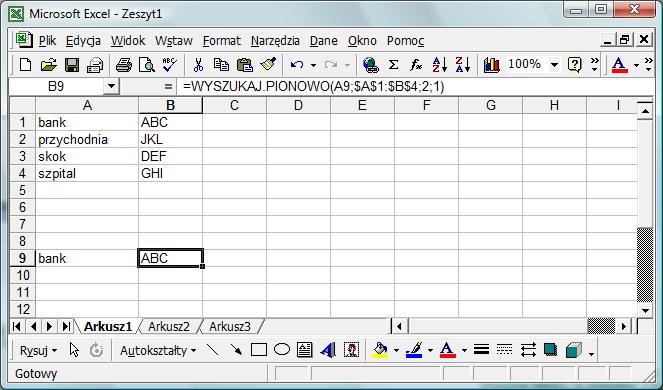Open the top-toolbar font color dropdown arrow
The height and width of the screenshot is (390, 663).
[x=636, y=65]
